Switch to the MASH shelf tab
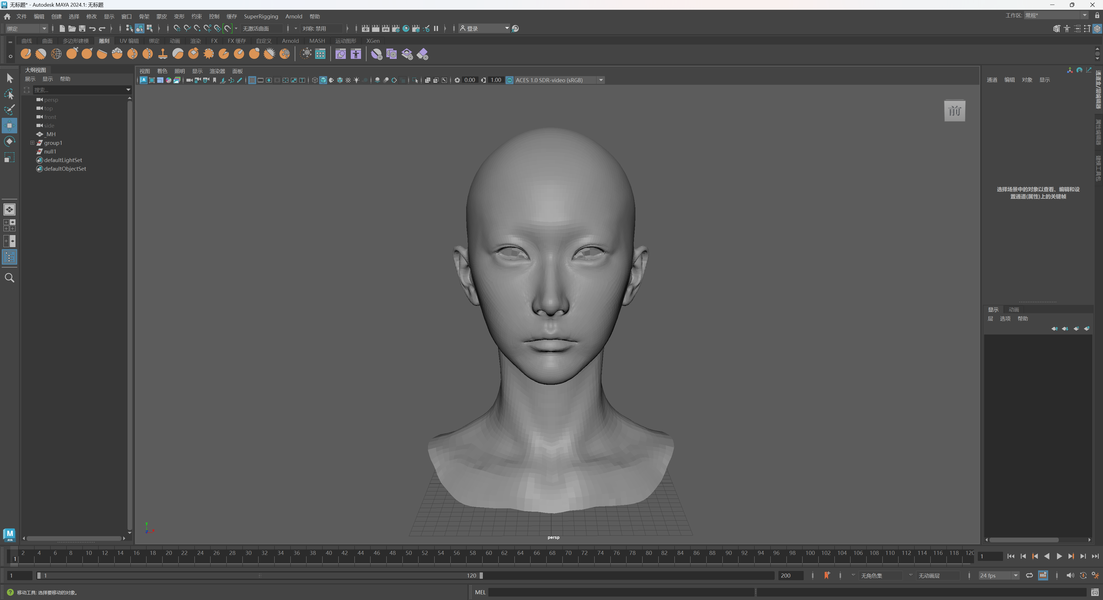 point(317,41)
